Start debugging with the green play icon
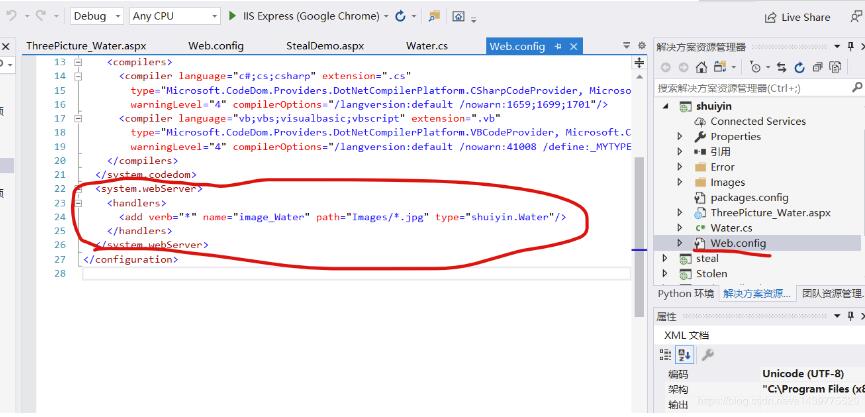 tap(232, 16)
